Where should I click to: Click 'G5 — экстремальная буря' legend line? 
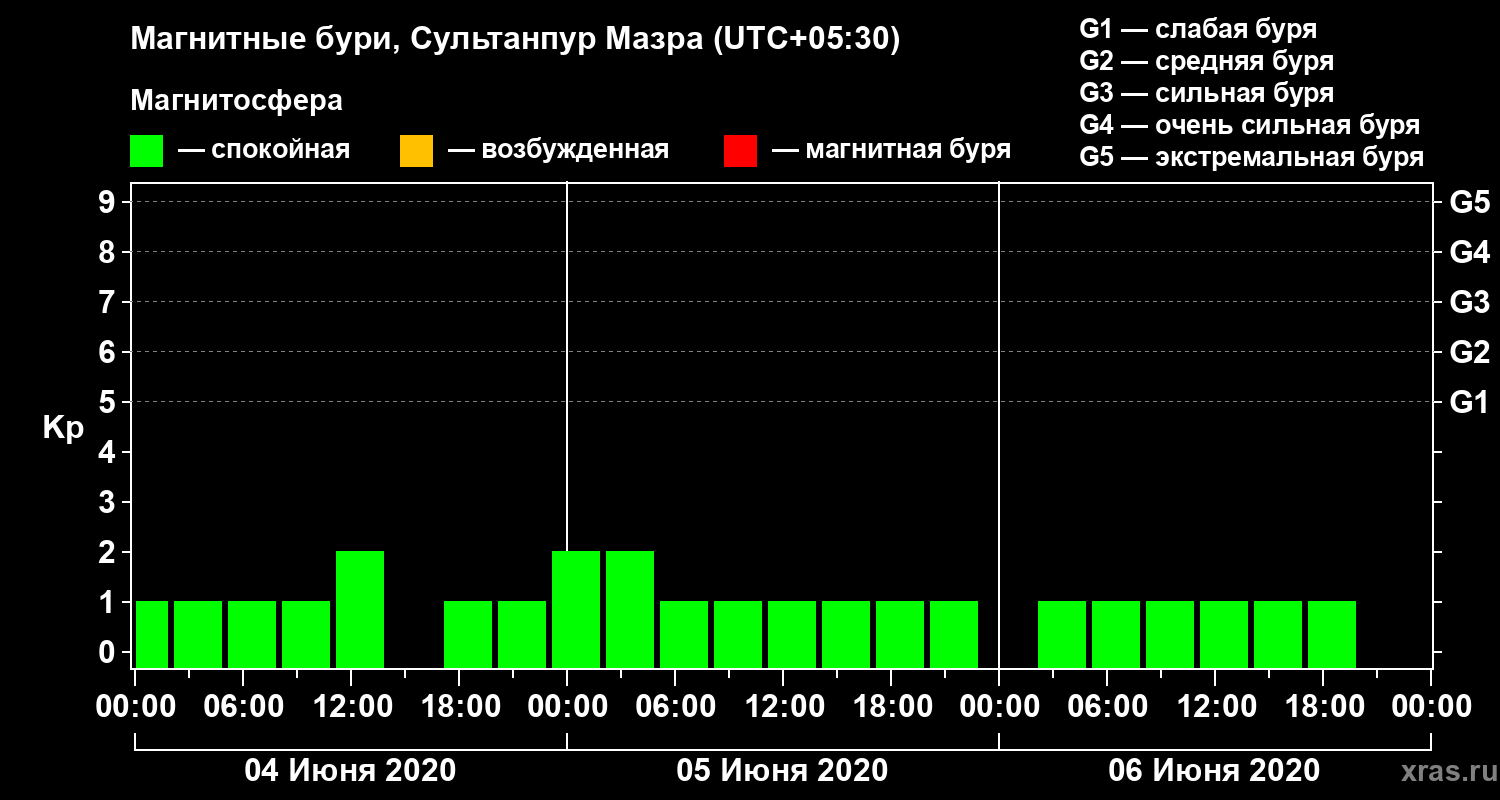1252,157
